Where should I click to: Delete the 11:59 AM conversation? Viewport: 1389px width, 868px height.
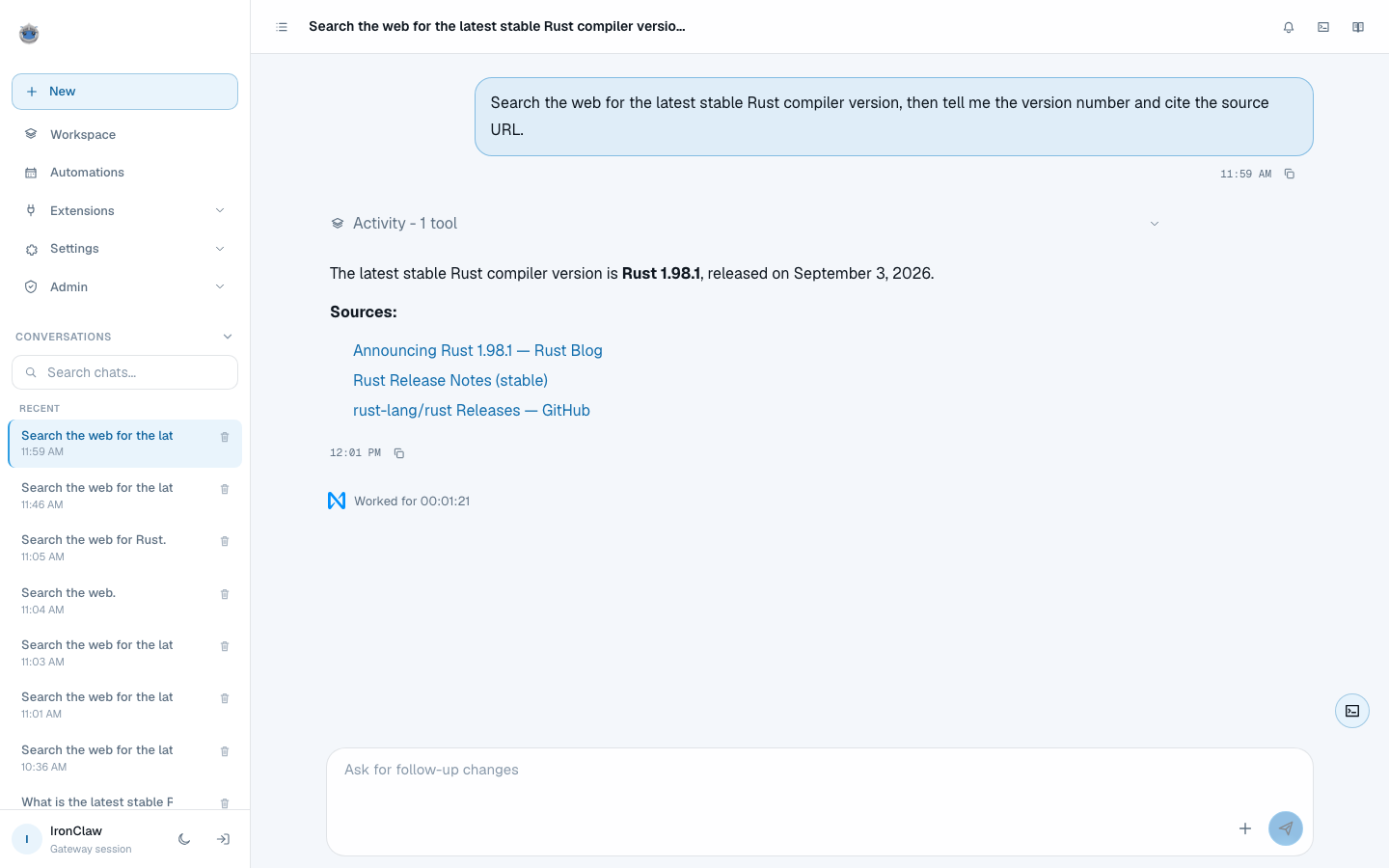225,437
